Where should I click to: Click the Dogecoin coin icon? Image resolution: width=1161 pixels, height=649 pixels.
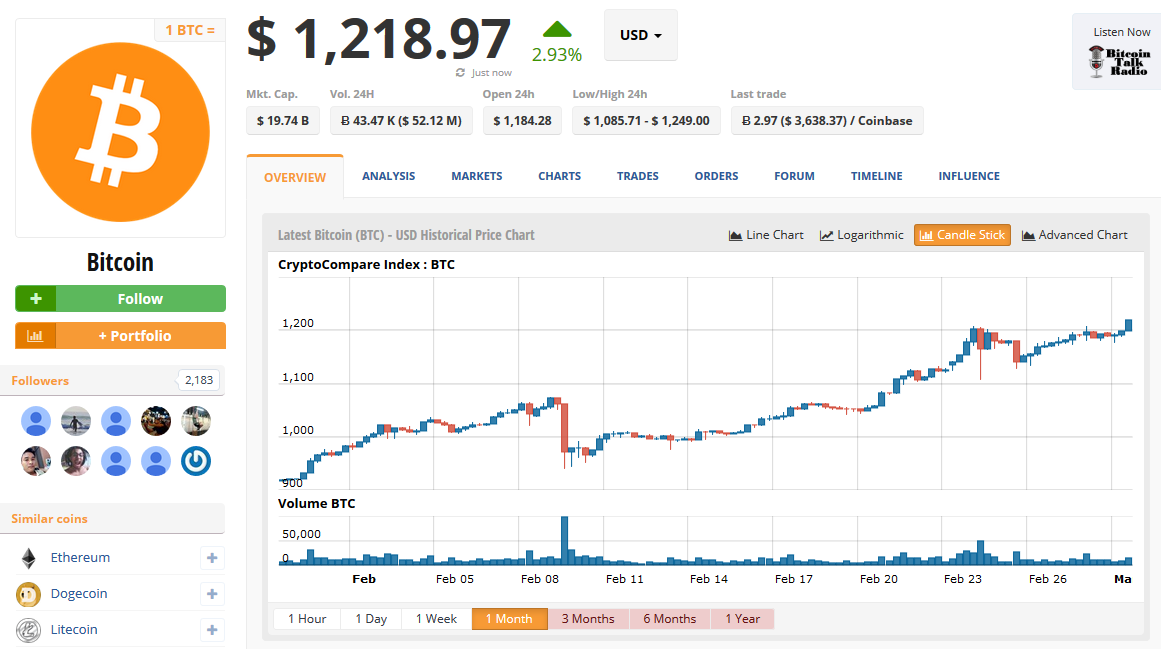click(28, 594)
